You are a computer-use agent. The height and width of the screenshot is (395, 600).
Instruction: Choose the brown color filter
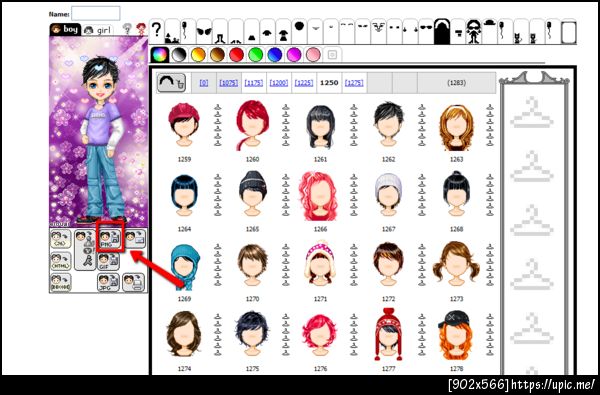tap(217, 55)
